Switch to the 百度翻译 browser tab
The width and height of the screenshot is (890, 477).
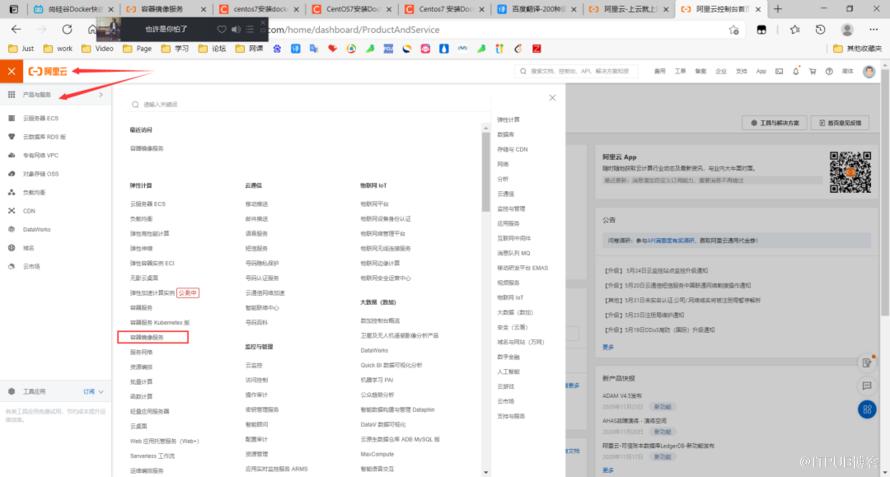(x=536, y=9)
